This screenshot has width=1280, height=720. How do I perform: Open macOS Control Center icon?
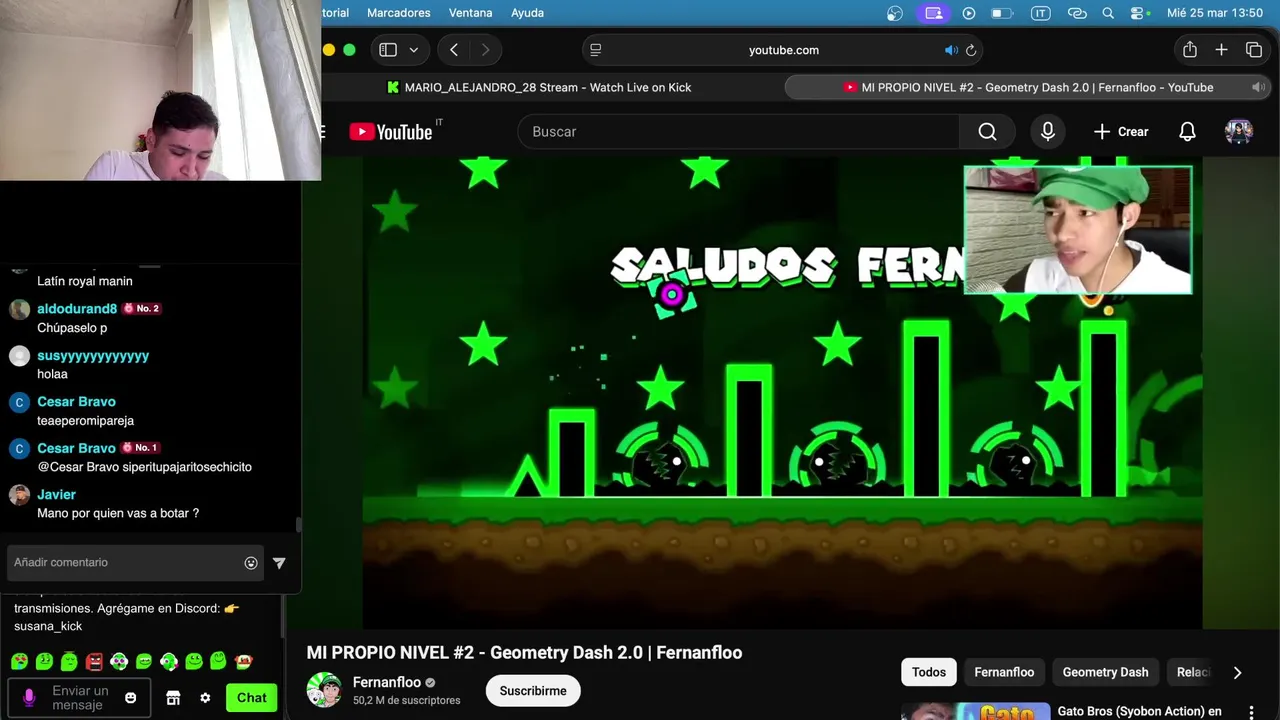(x=1138, y=13)
